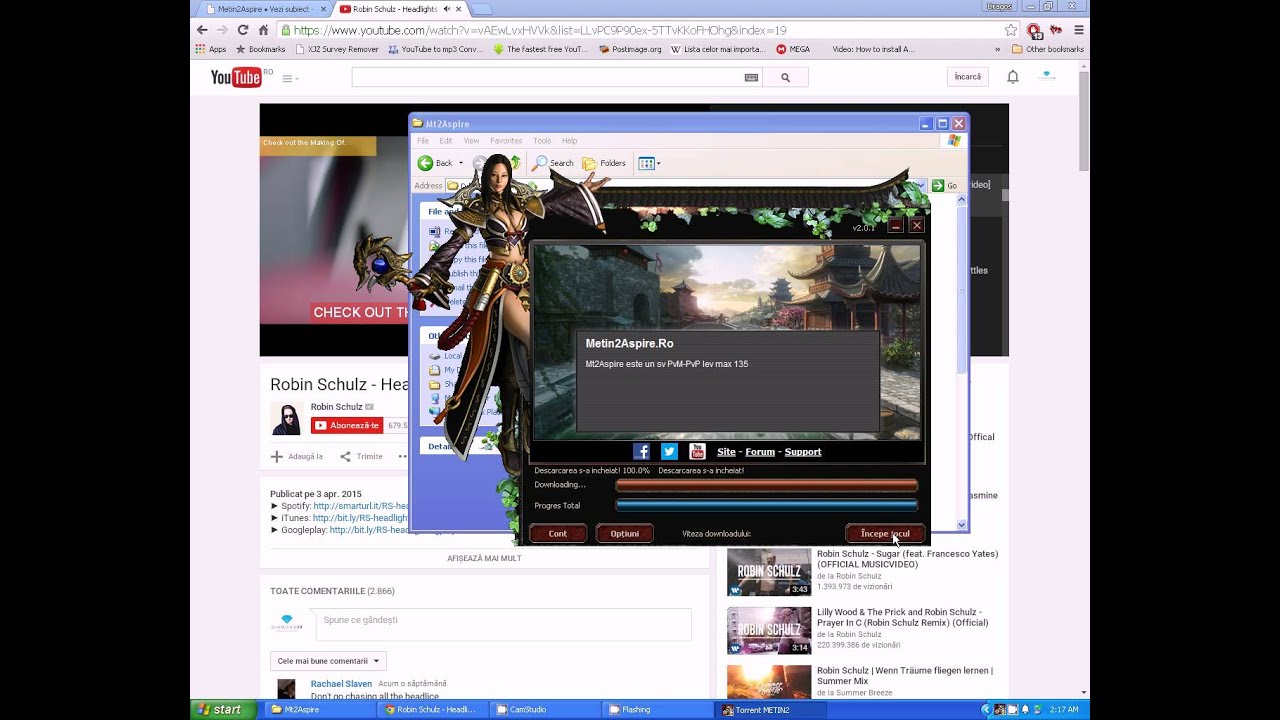Click the Trimite share button
This screenshot has width=1280, height=720.
pyautogui.click(x=361, y=456)
